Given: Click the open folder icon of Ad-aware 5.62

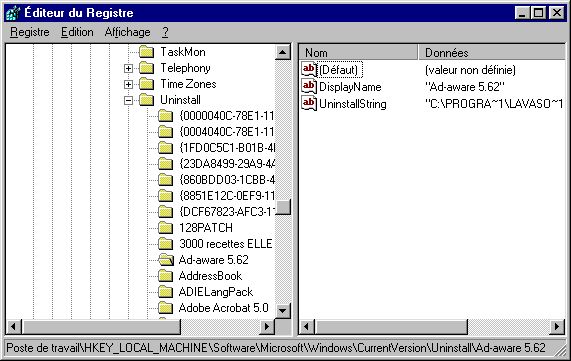Looking at the screenshot, I should [x=166, y=260].
